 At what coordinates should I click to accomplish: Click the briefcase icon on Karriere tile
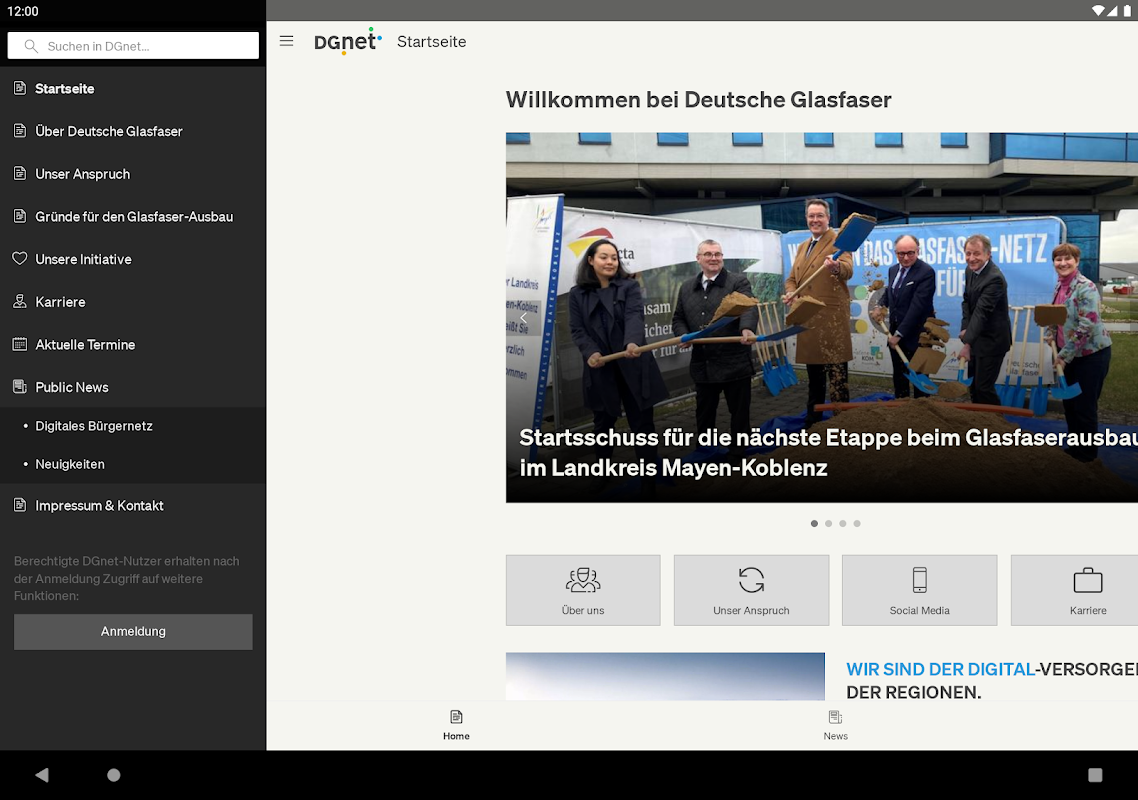click(x=1088, y=580)
